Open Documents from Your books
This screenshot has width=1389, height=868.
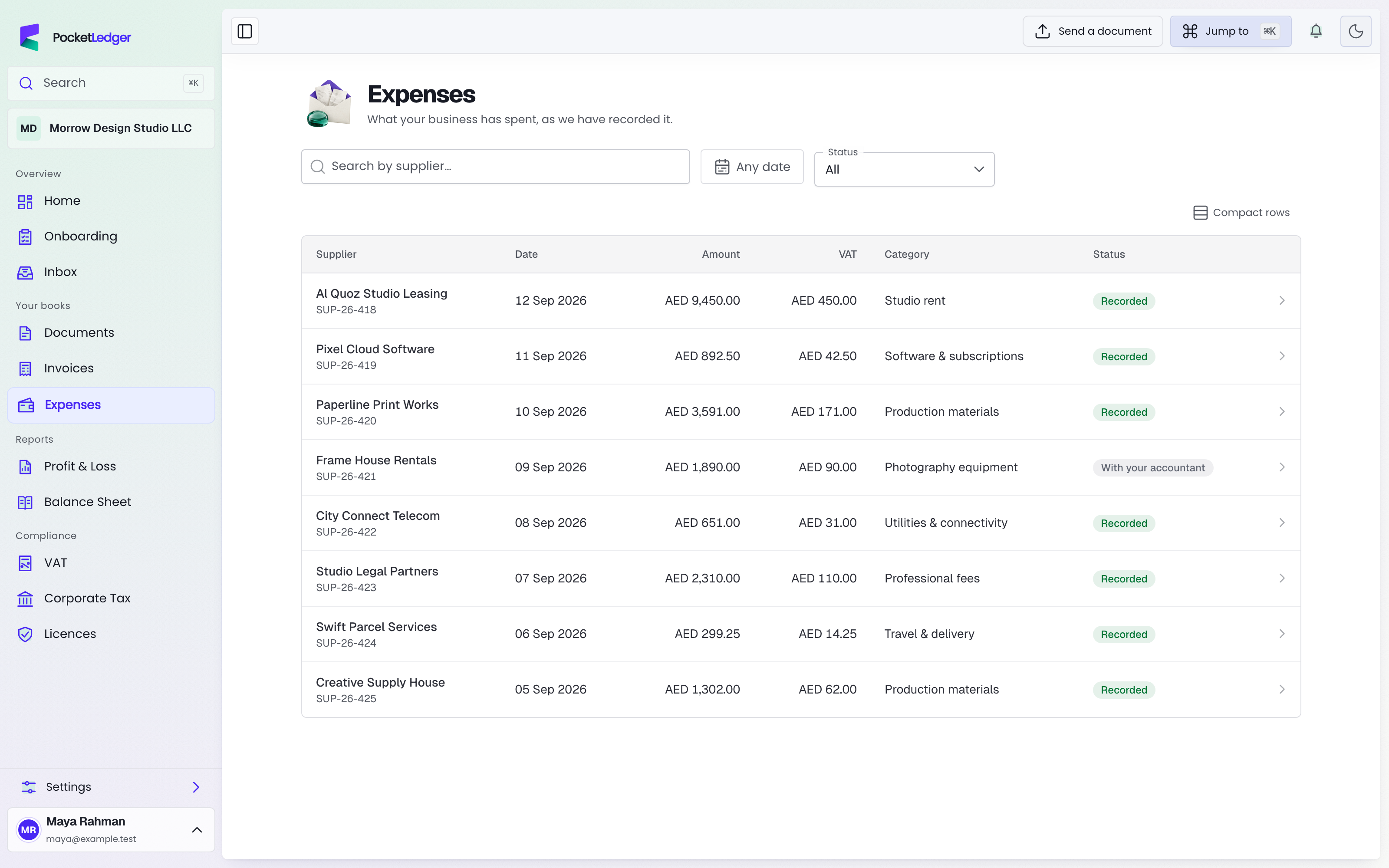coord(111,333)
